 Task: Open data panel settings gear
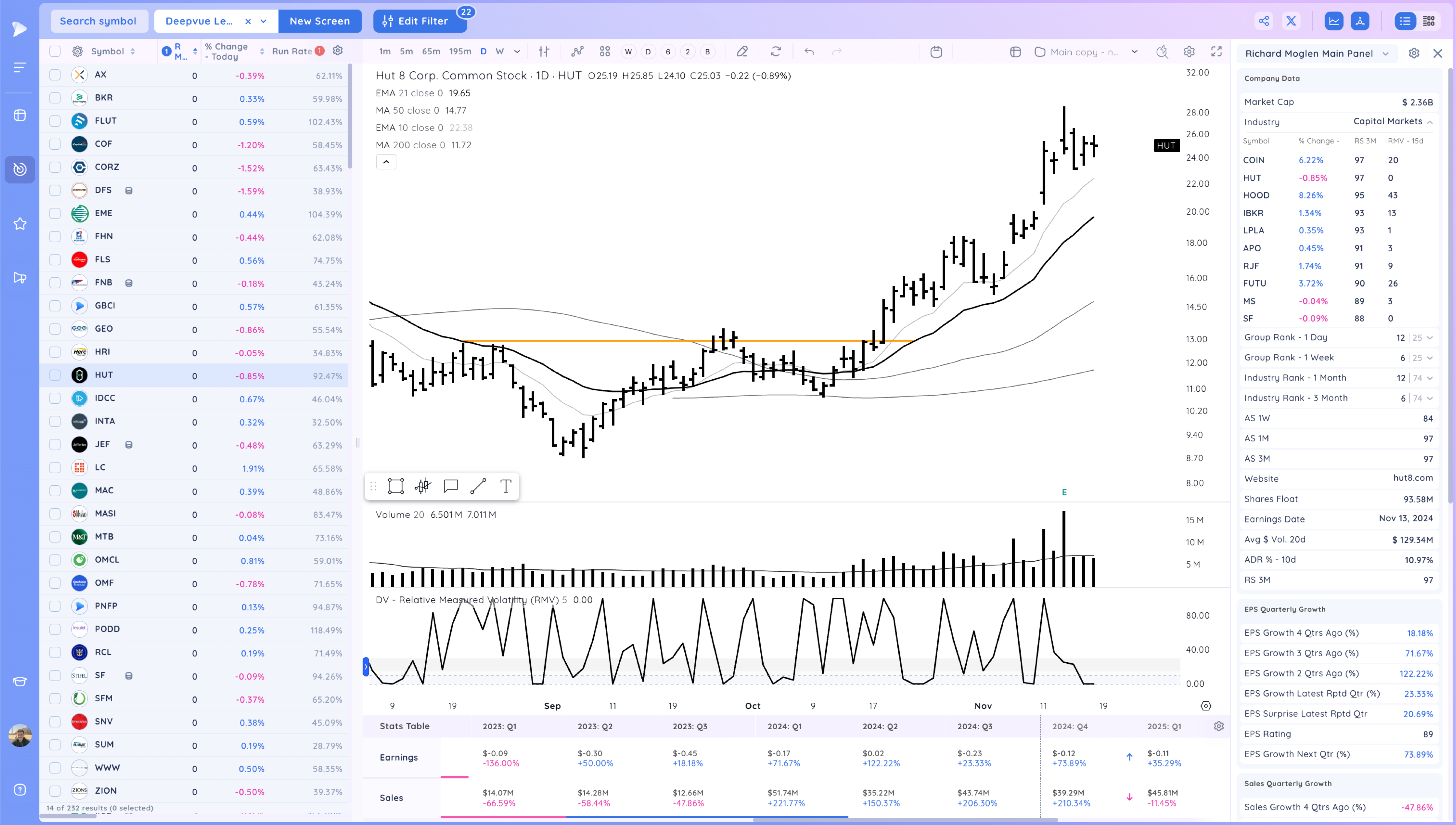[1413, 53]
